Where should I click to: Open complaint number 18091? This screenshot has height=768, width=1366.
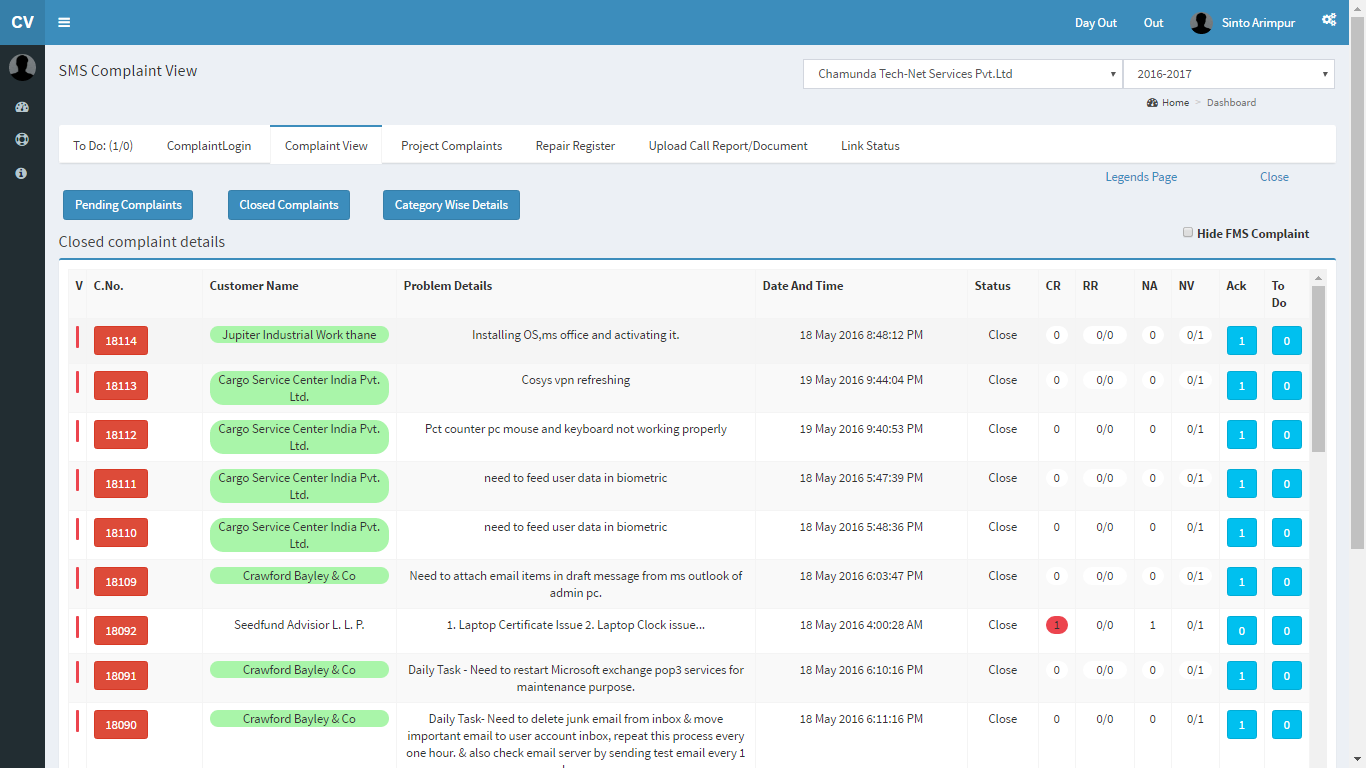click(x=121, y=676)
